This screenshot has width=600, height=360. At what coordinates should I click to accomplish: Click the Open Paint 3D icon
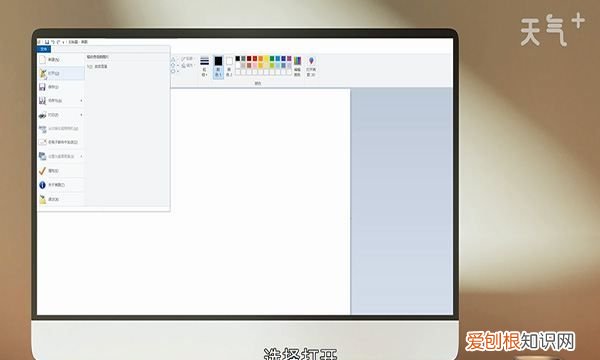[x=311, y=66]
